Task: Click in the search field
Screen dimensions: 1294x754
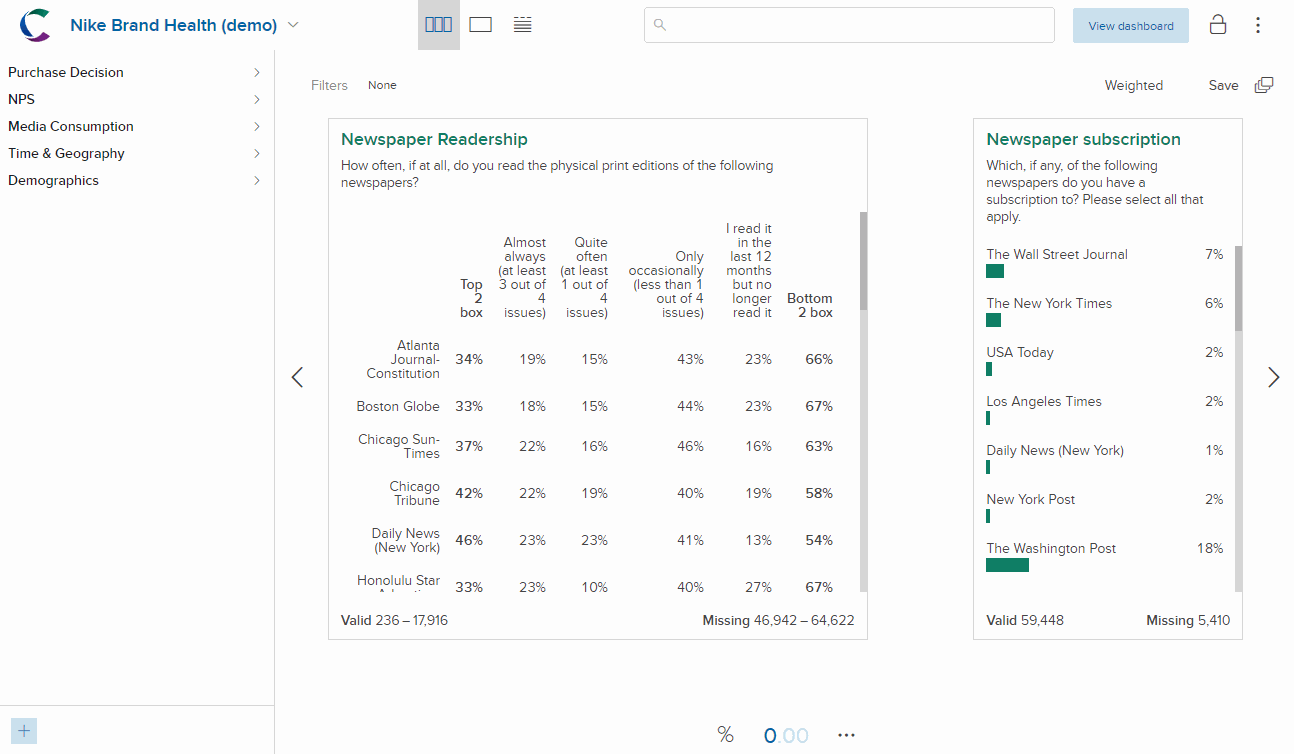Action: (849, 25)
